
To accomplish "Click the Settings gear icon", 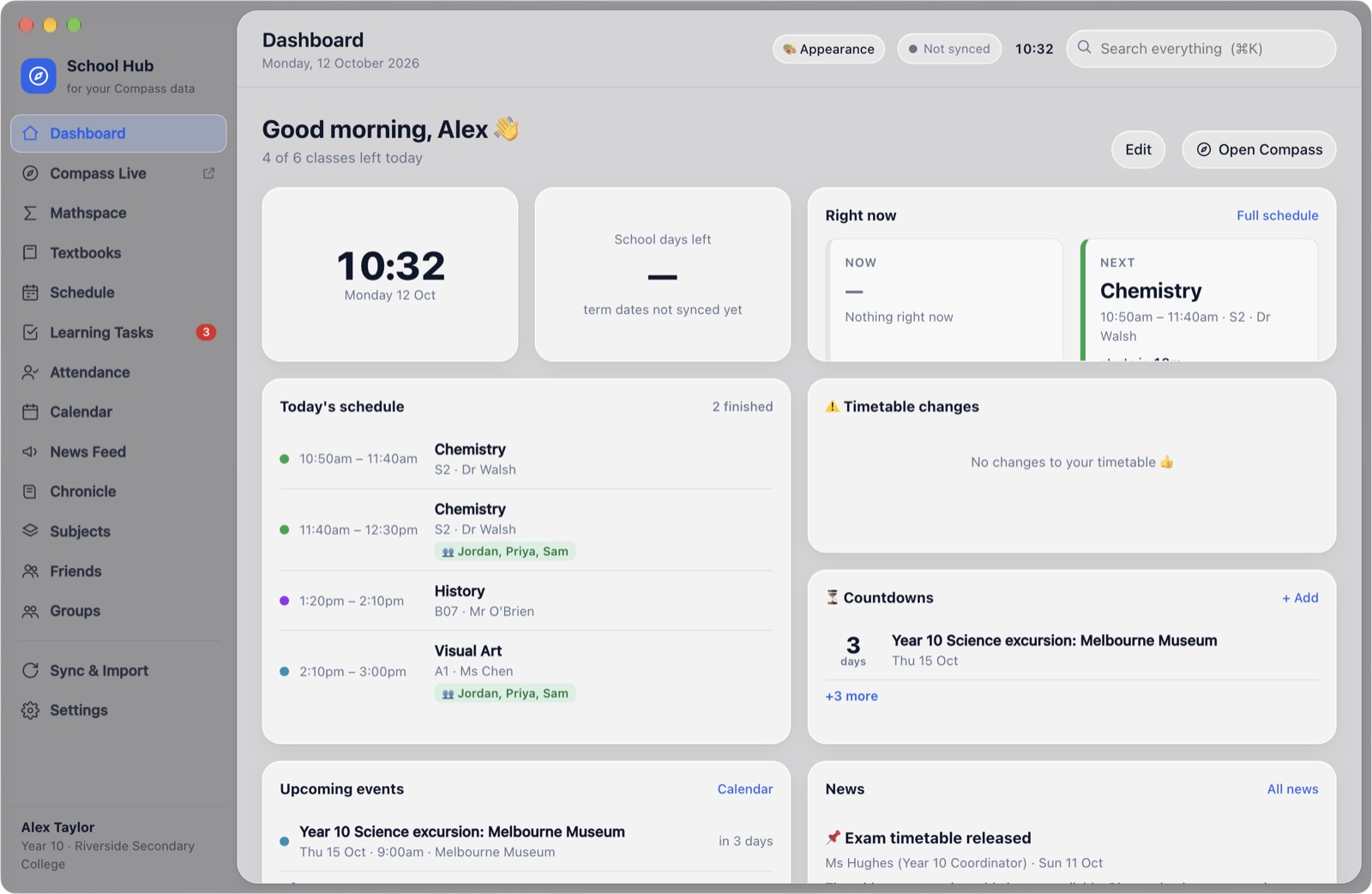I will pyautogui.click(x=31, y=710).
